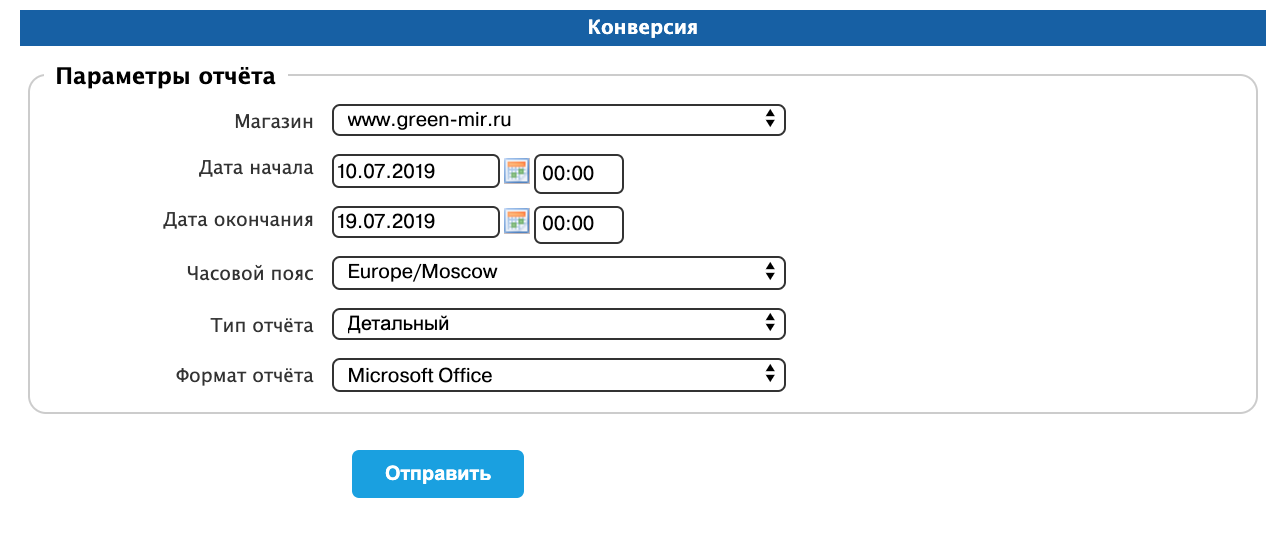The image size is (1284, 550).
Task: Focus the end time 00:00 field
Action: point(579,225)
